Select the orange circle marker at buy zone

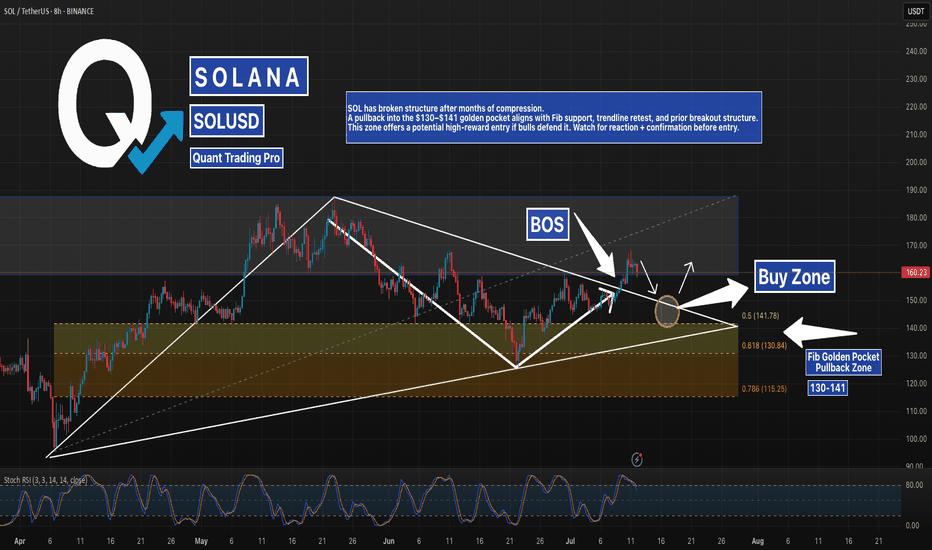(x=667, y=311)
